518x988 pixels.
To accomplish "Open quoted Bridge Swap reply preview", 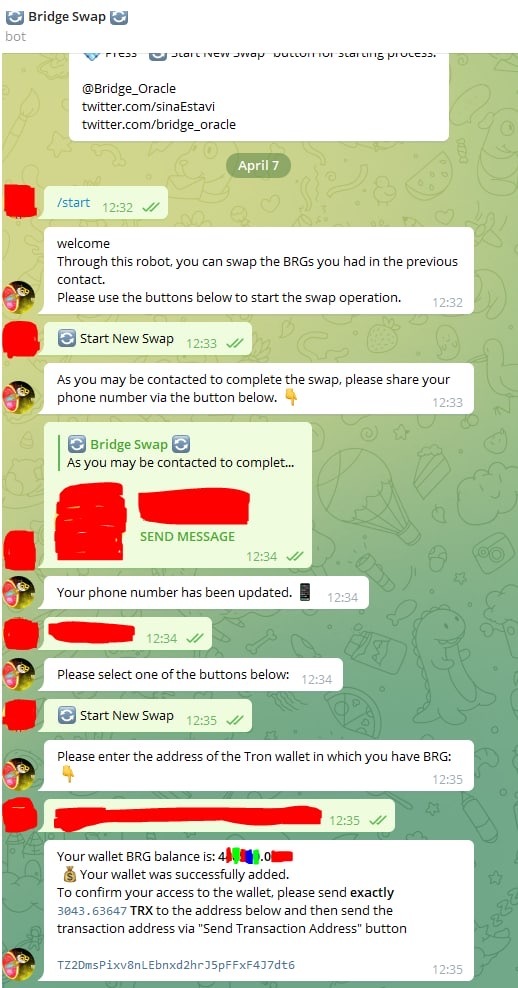I will (x=181, y=454).
